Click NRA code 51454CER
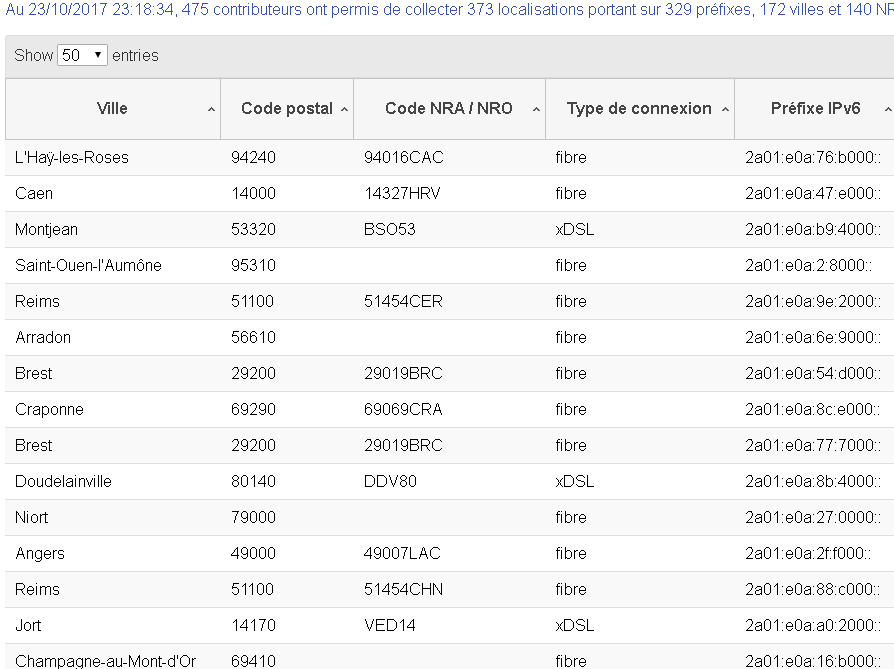894x669 pixels. (x=403, y=301)
